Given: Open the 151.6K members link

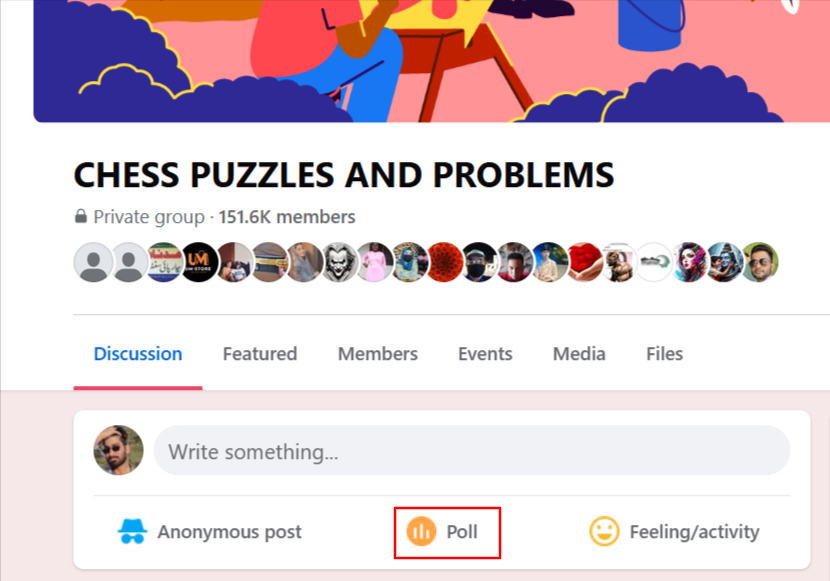Looking at the screenshot, I should (286, 216).
